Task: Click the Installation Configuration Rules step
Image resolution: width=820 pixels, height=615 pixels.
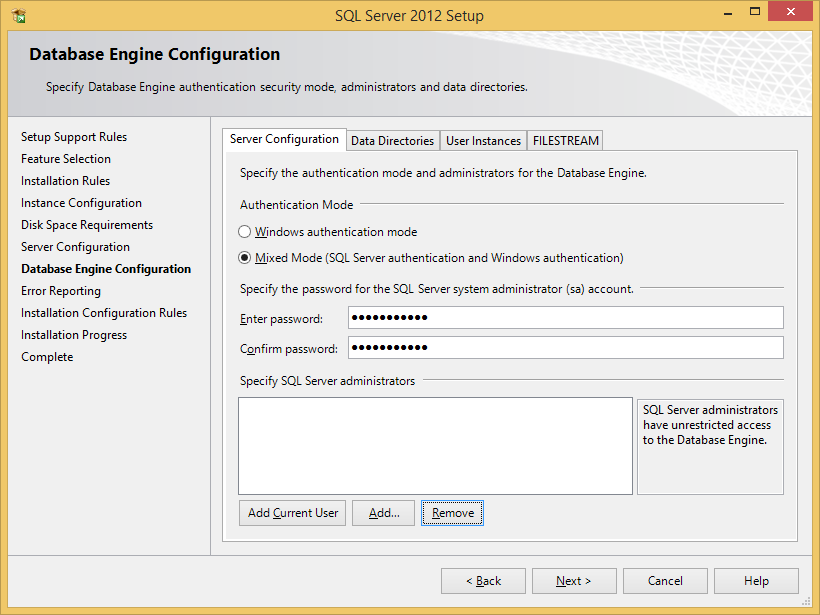Action: pos(104,313)
